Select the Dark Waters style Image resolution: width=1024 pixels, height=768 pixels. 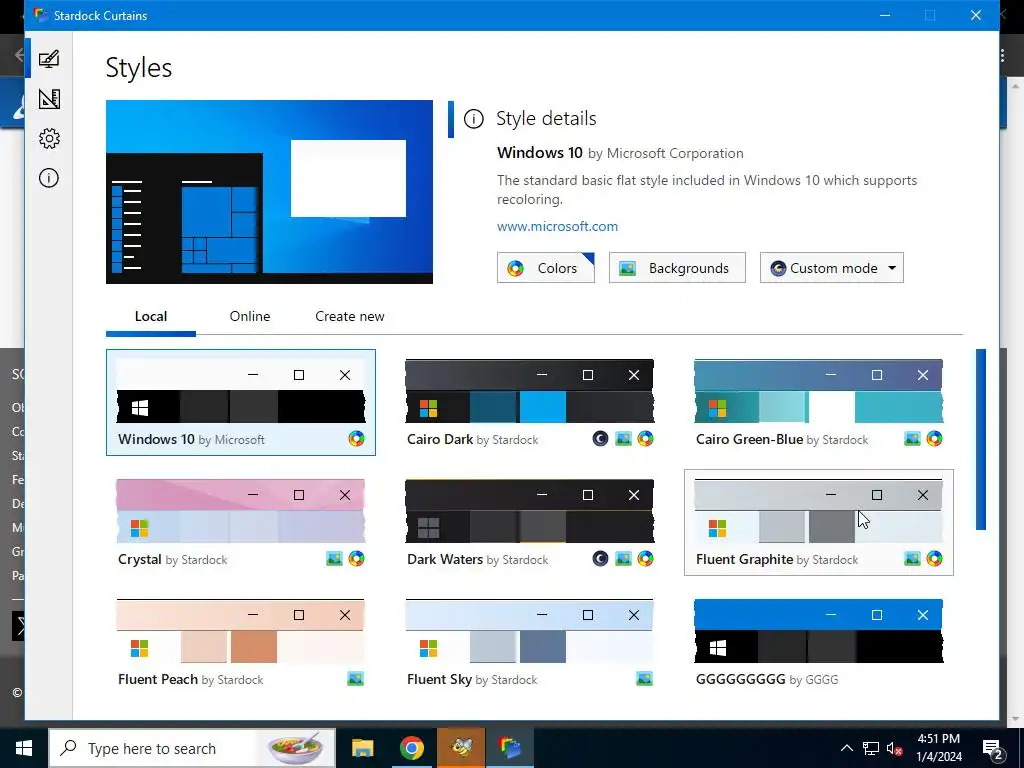[x=530, y=522]
